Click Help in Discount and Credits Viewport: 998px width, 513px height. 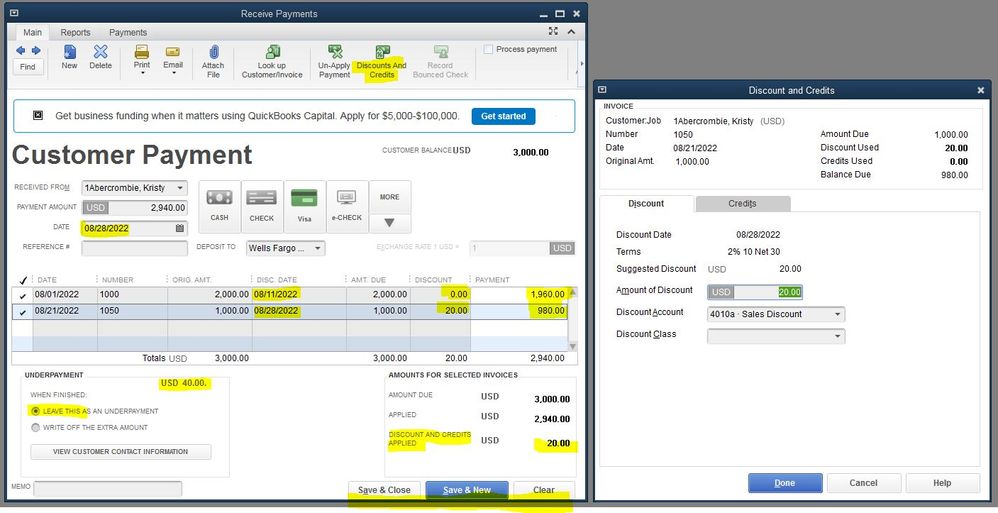[942, 483]
